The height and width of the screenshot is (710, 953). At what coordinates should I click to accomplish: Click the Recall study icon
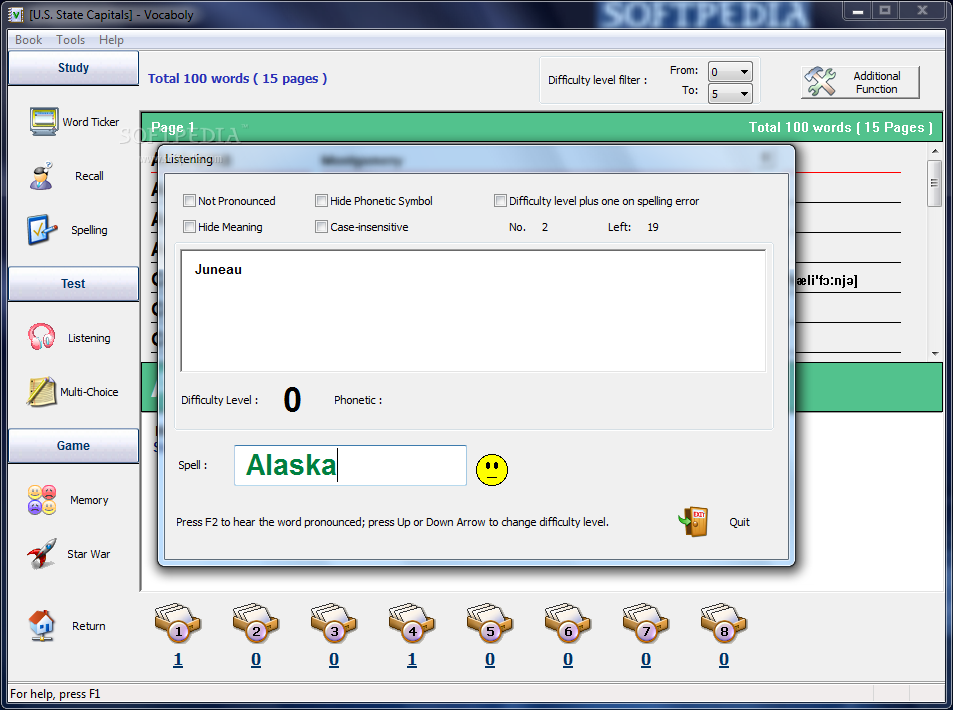click(41, 176)
